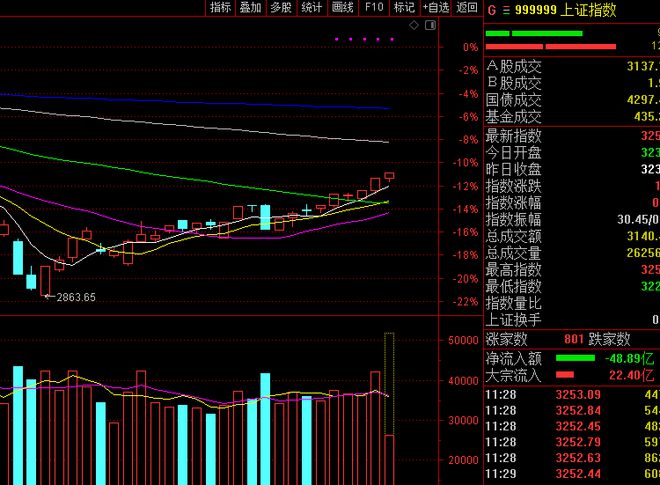Open the 叠加 overlay tool
This screenshot has width=660, height=485.
coord(251,7)
